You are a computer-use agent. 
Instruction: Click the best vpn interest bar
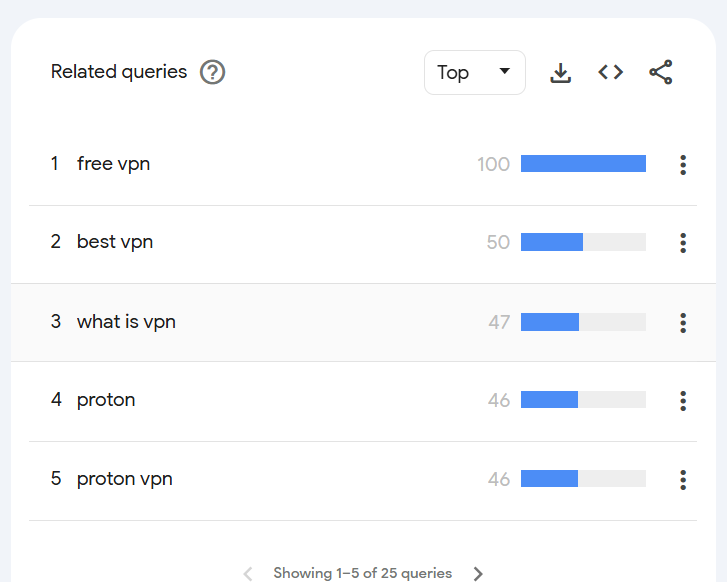pyautogui.click(x=583, y=242)
